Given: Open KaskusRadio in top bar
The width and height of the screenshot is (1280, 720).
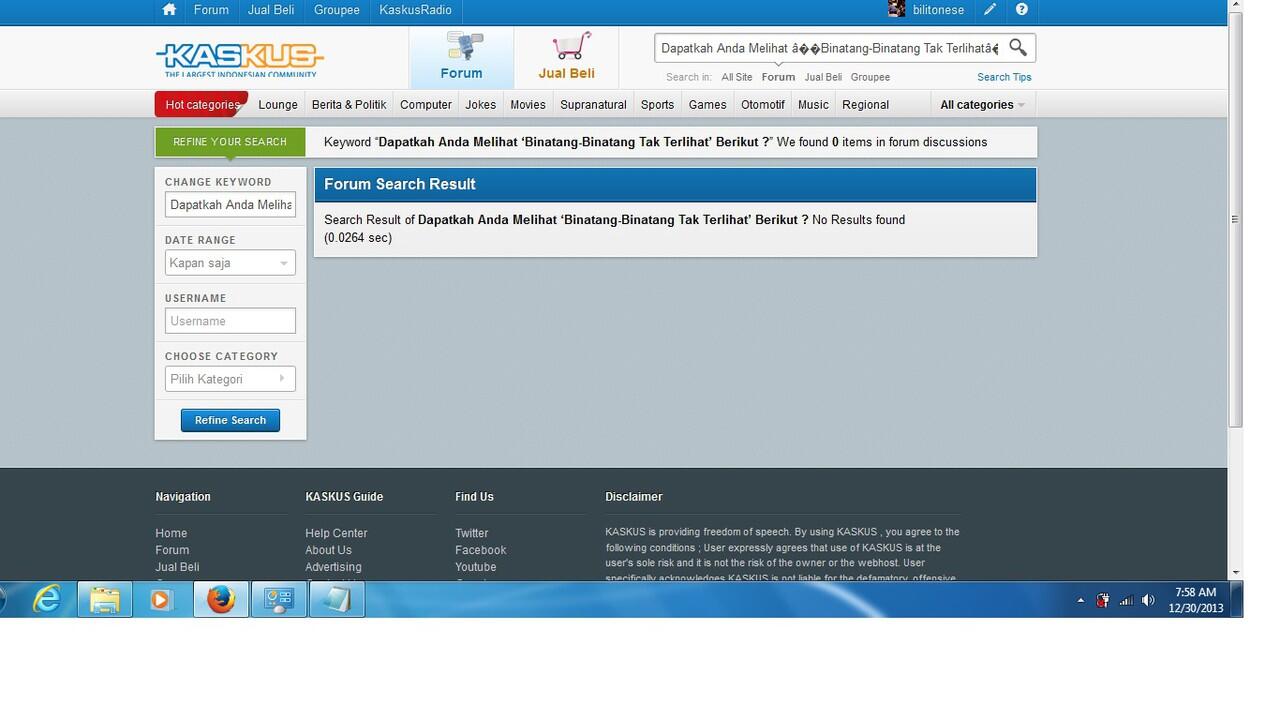Looking at the screenshot, I should [415, 10].
